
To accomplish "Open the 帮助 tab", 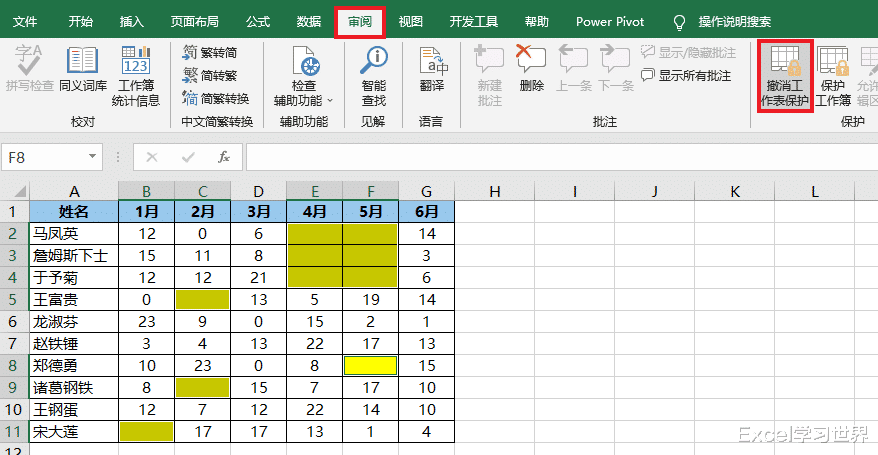I will coord(536,22).
